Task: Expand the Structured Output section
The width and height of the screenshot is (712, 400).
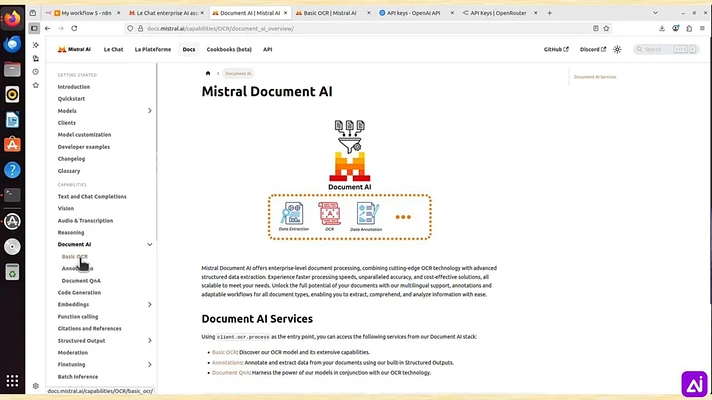Action: tap(149, 341)
